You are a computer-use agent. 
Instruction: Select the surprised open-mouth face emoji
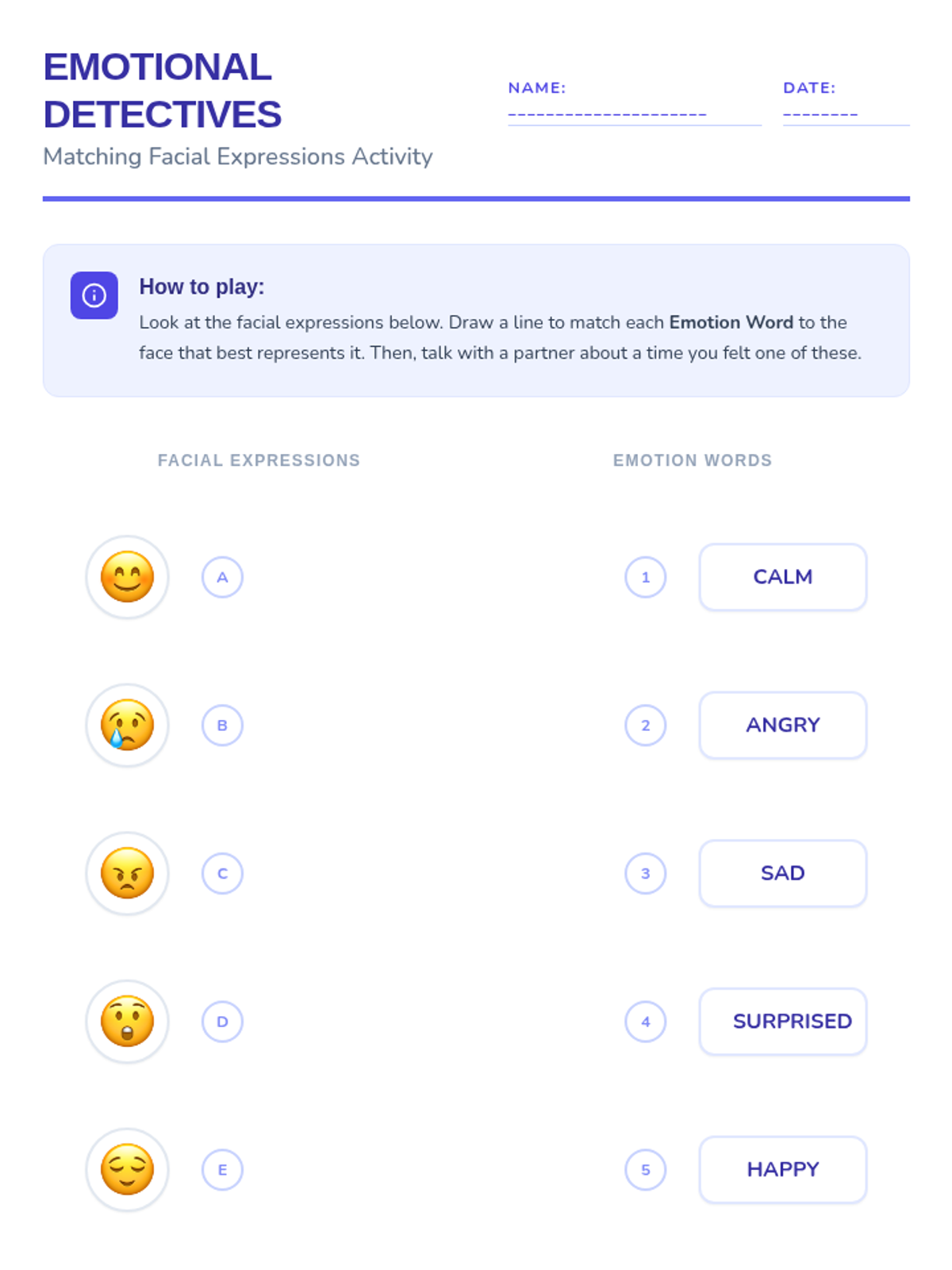pyautogui.click(x=127, y=1022)
